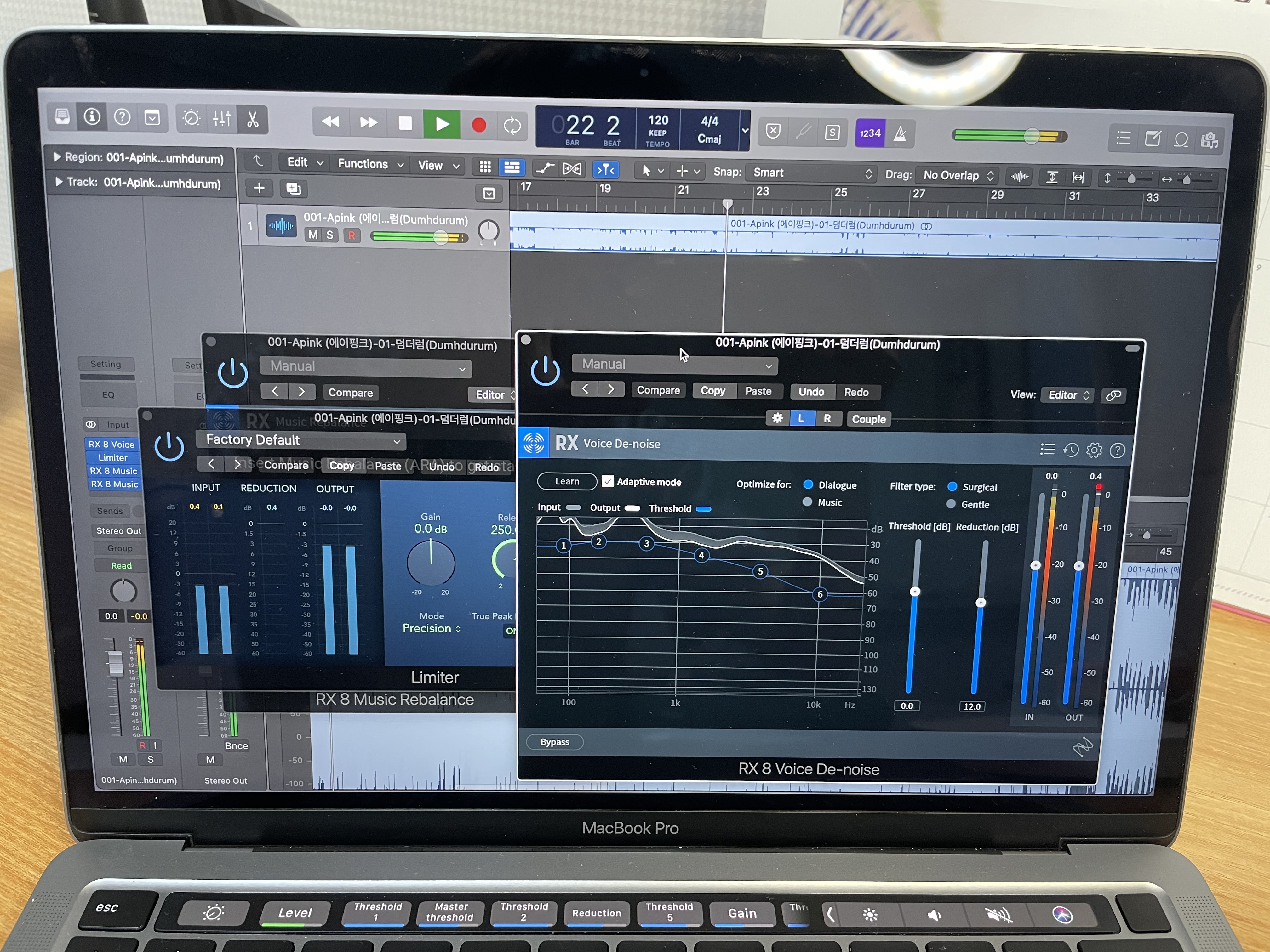Open RX Voice De-noise settings gear

click(x=1094, y=450)
